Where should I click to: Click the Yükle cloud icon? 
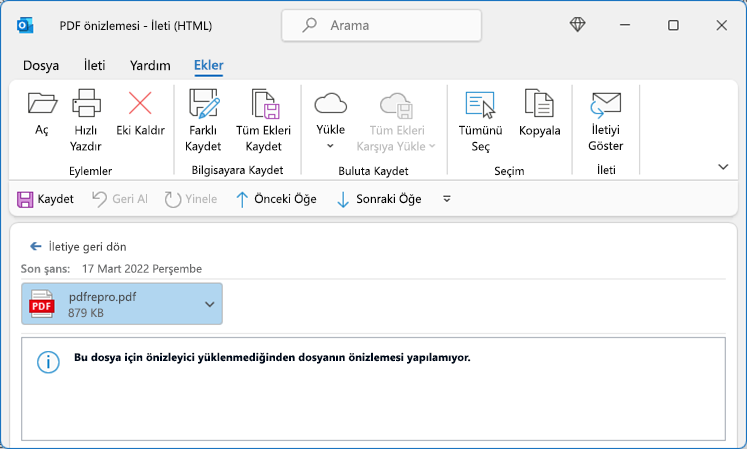pyautogui.click(x=330, y=103)
